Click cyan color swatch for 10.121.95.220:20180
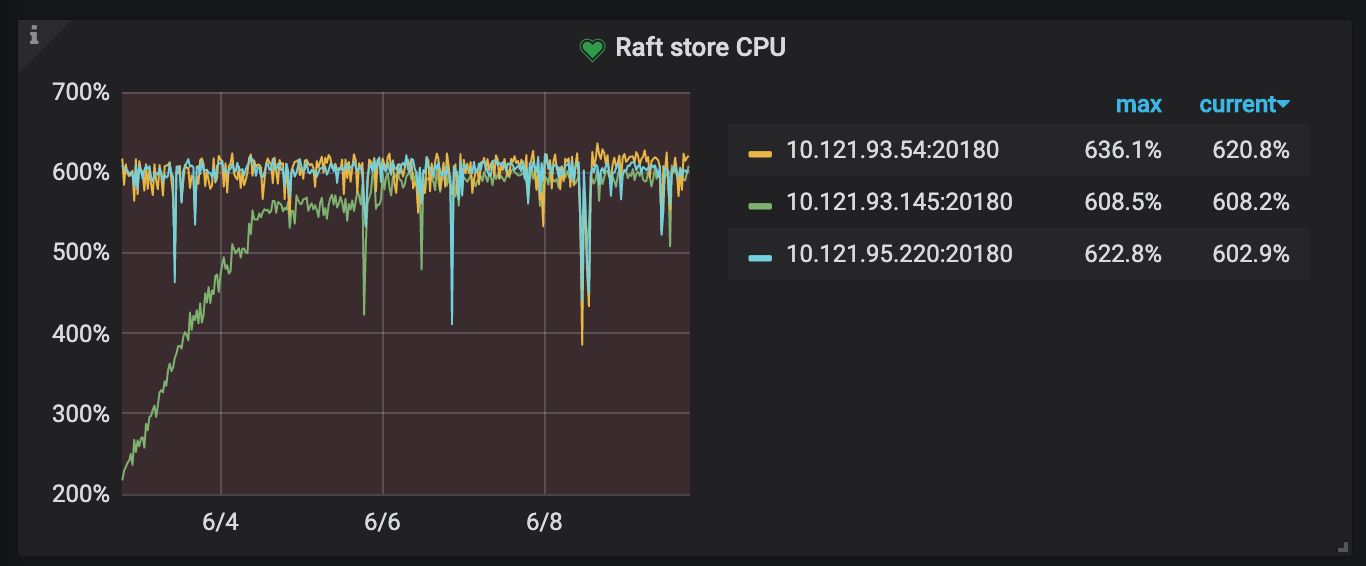 [760, 256]
